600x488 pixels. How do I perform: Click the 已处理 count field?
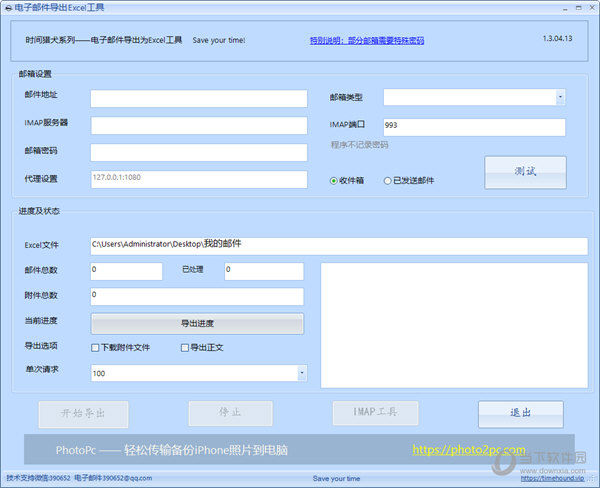click(x=264, y=271)
